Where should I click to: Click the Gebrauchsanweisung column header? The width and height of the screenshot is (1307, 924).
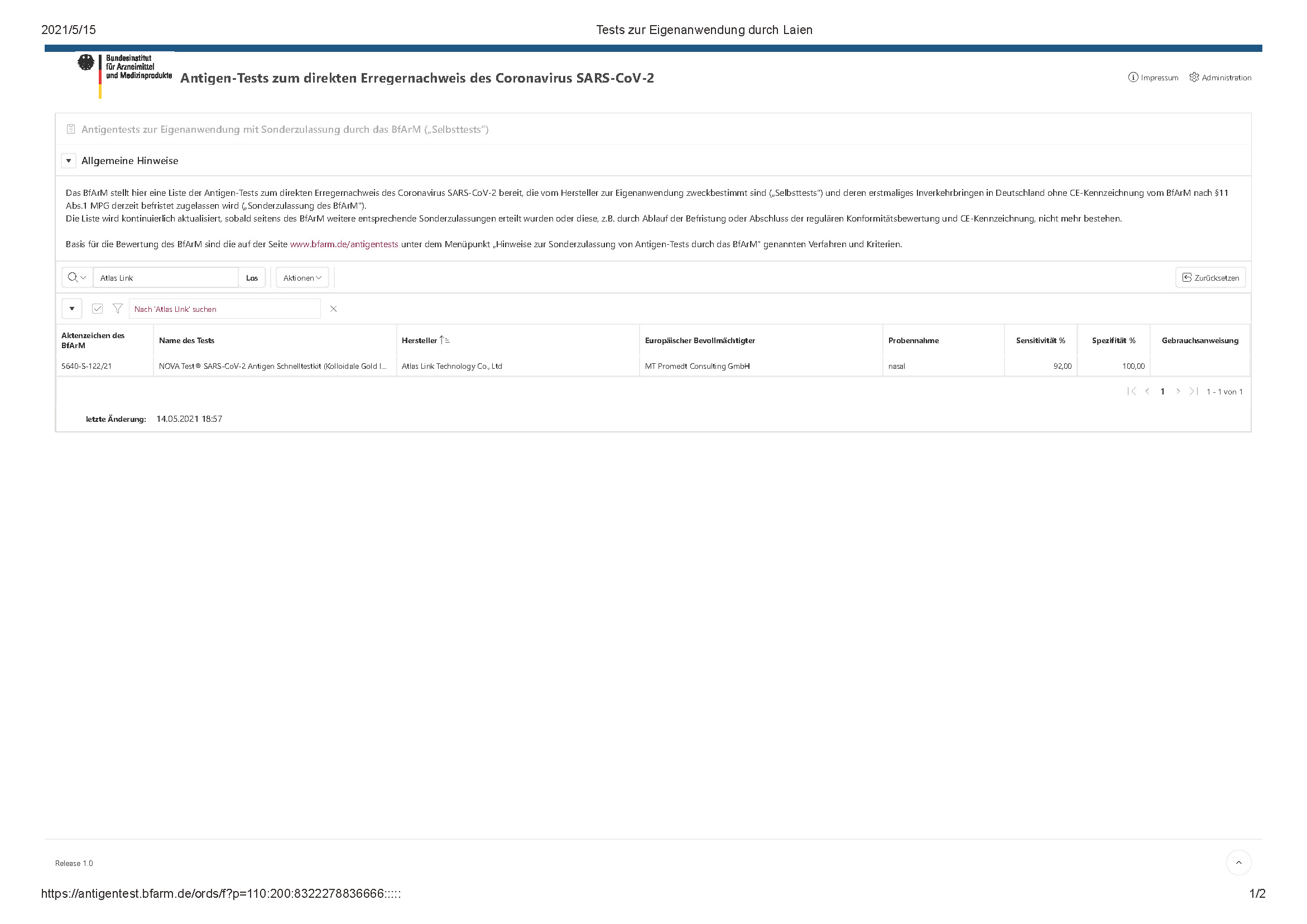1200,340
